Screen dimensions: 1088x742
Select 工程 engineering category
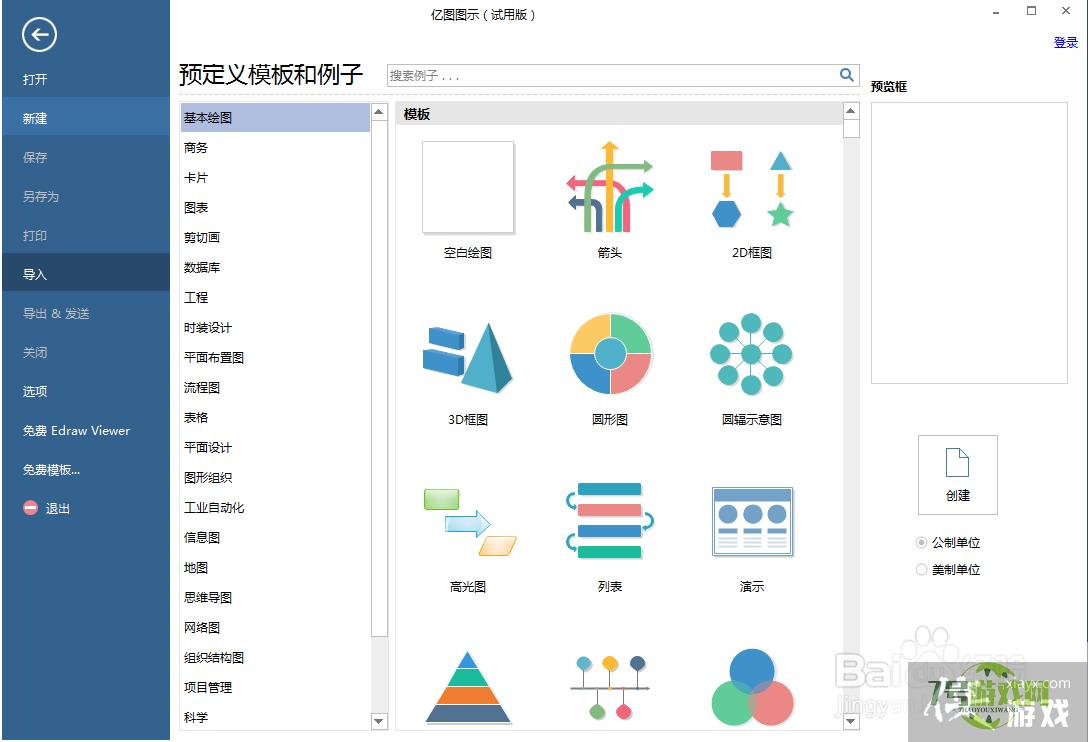(275, 297)
